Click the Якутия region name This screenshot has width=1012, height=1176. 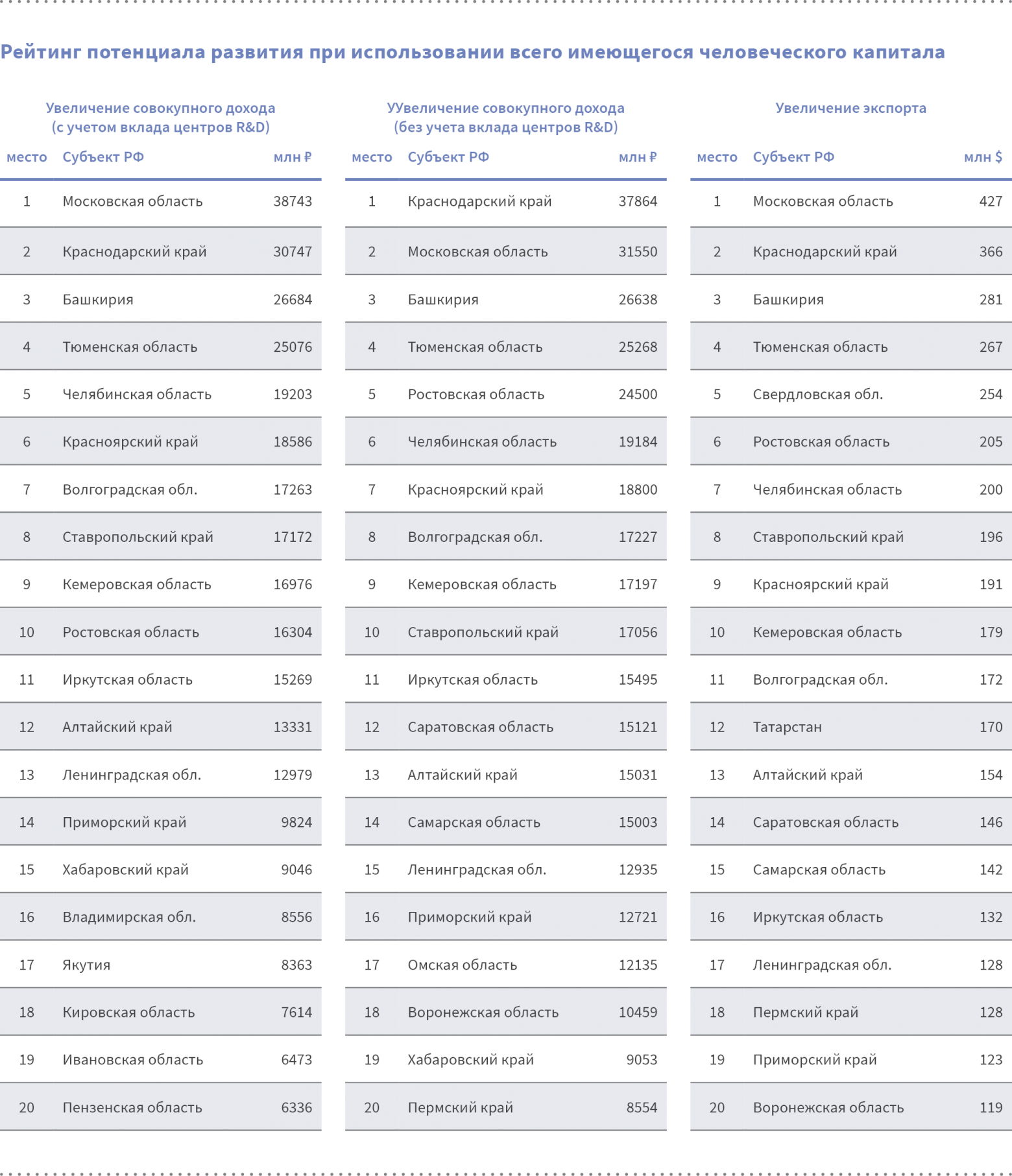[86, 965]
